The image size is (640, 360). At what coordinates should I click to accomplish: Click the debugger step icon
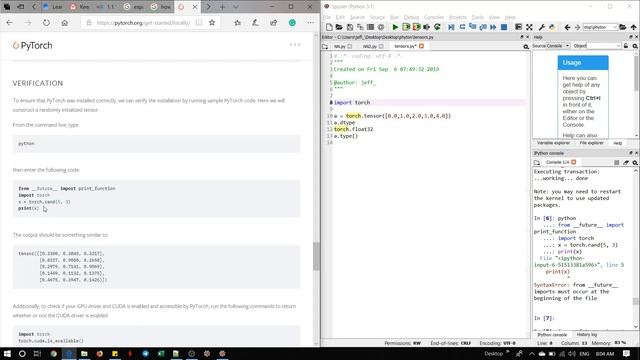pyautogui.click(x=462, y=27)
